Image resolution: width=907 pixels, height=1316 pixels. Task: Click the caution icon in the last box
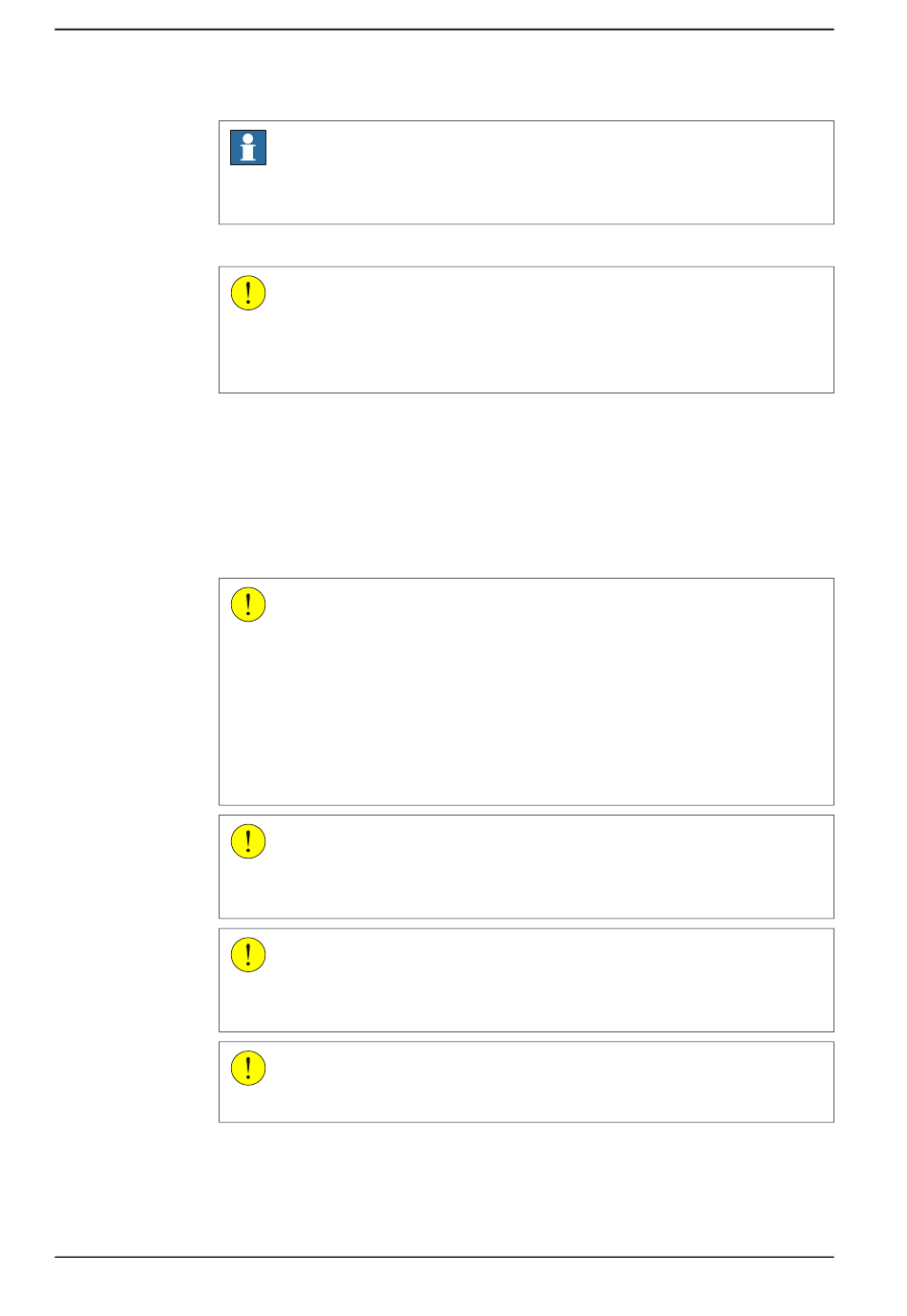(x=248, y=1069)
